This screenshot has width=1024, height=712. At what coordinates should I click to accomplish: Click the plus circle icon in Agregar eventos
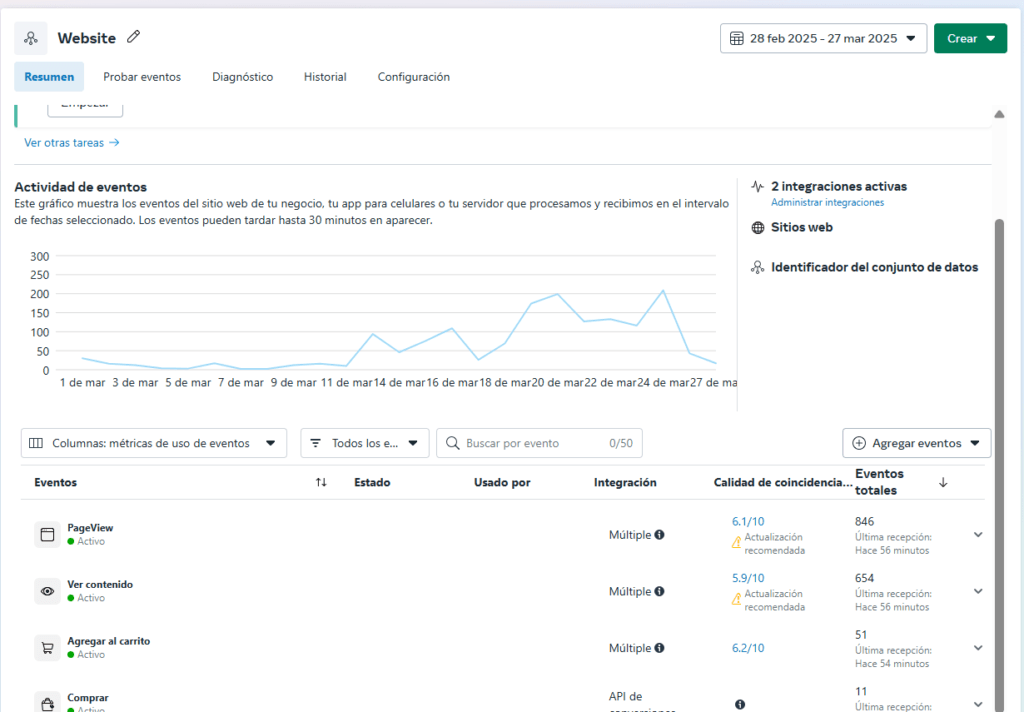(x=859, y=443)
